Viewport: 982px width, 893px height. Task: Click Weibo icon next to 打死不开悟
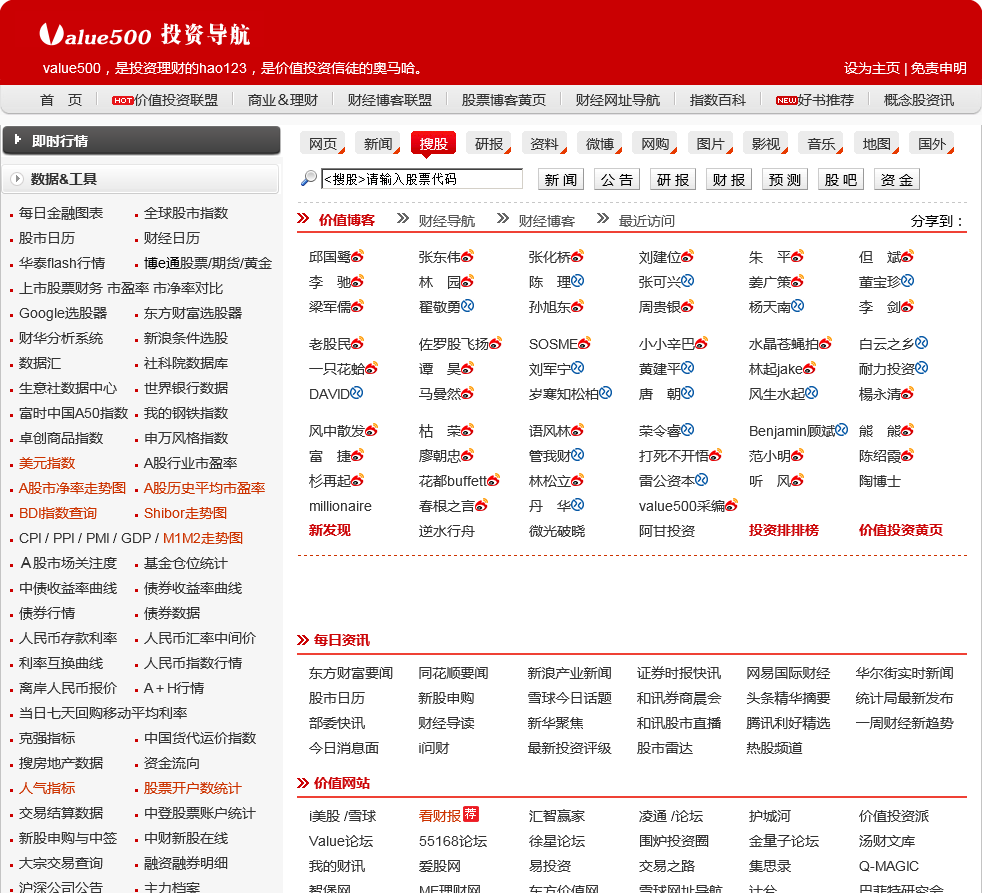pos(715,455)
